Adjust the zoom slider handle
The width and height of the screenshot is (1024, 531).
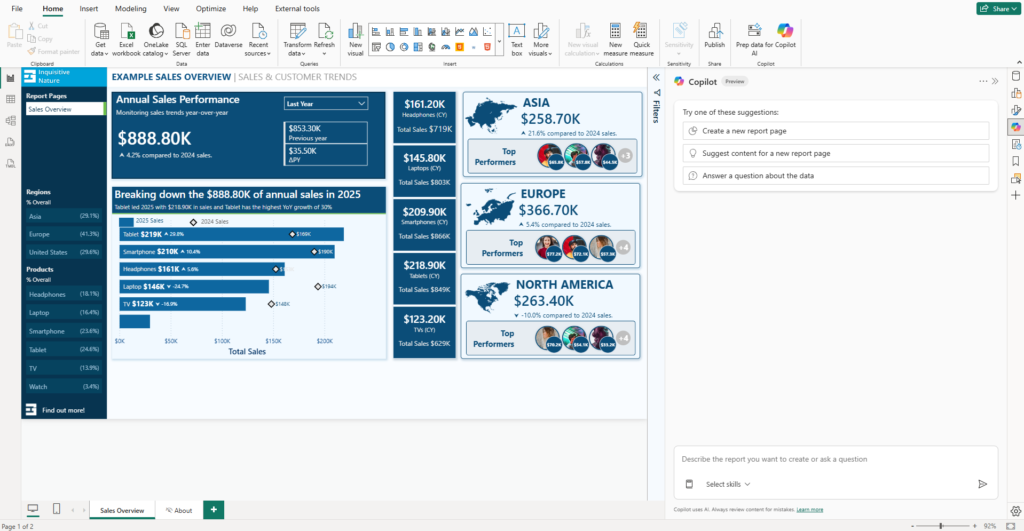941,526
